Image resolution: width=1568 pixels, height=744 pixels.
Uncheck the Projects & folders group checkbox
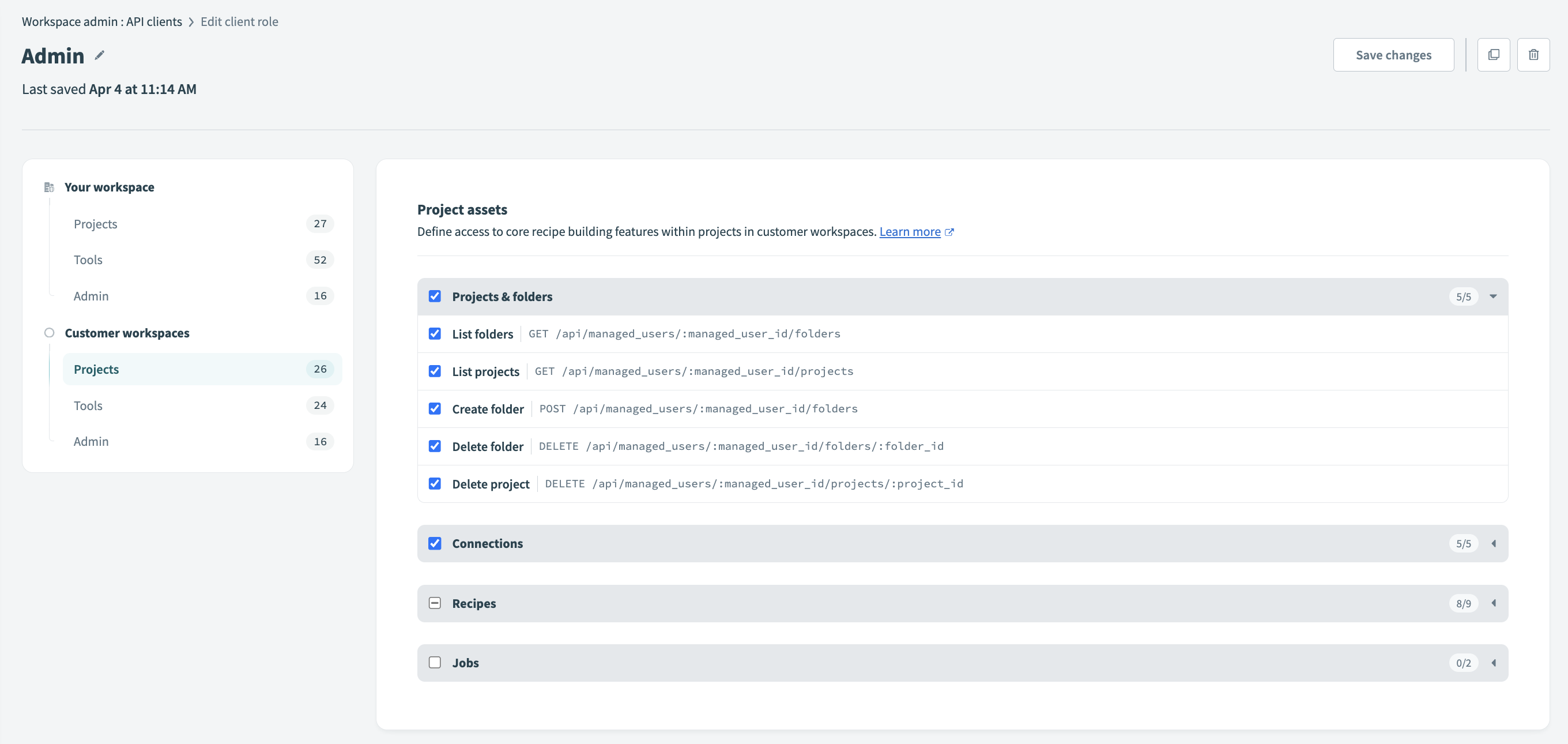click(x=435, y=296)
